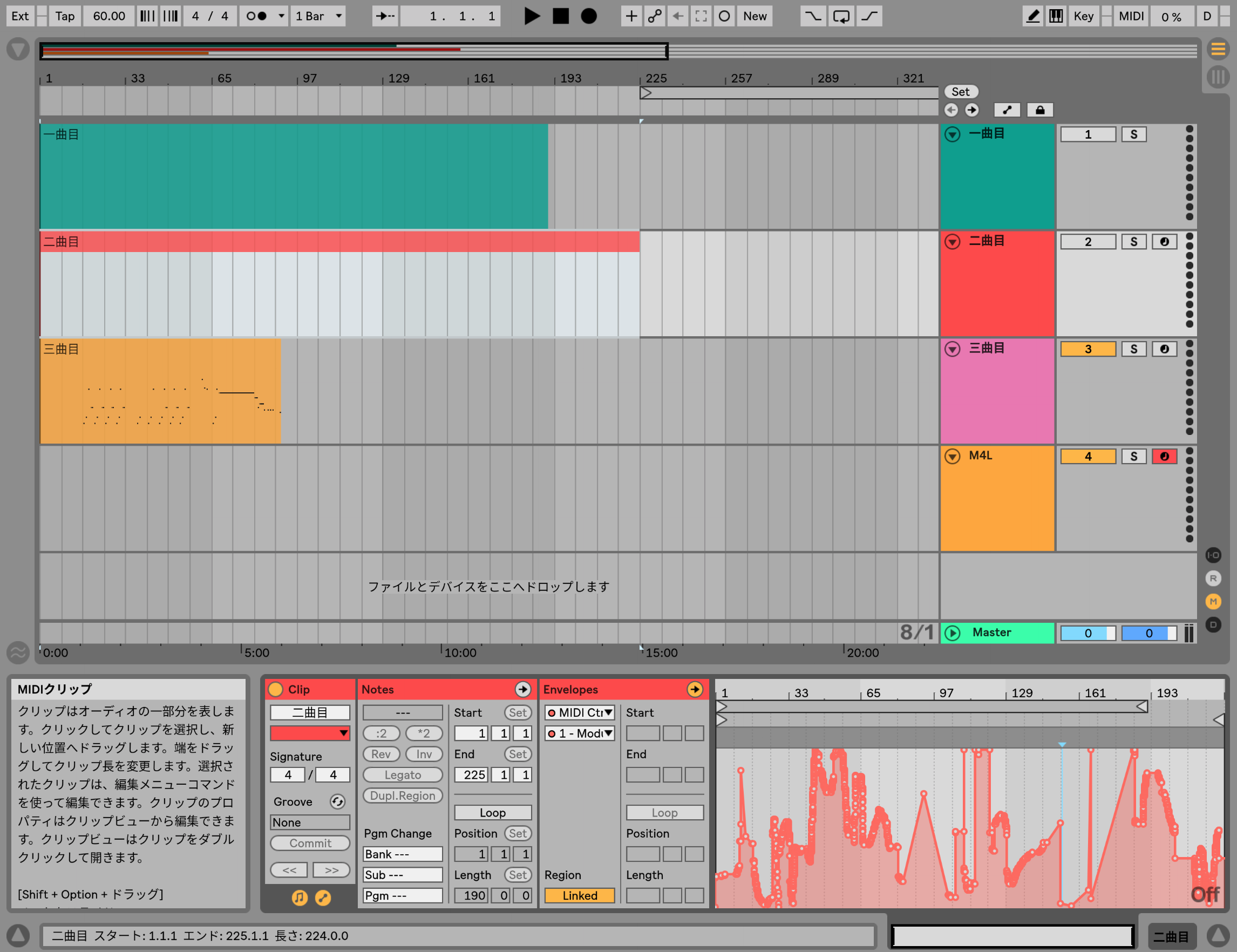Click the Linked region button
This screenshot has width=1237, height=952.
click(580, 895)
